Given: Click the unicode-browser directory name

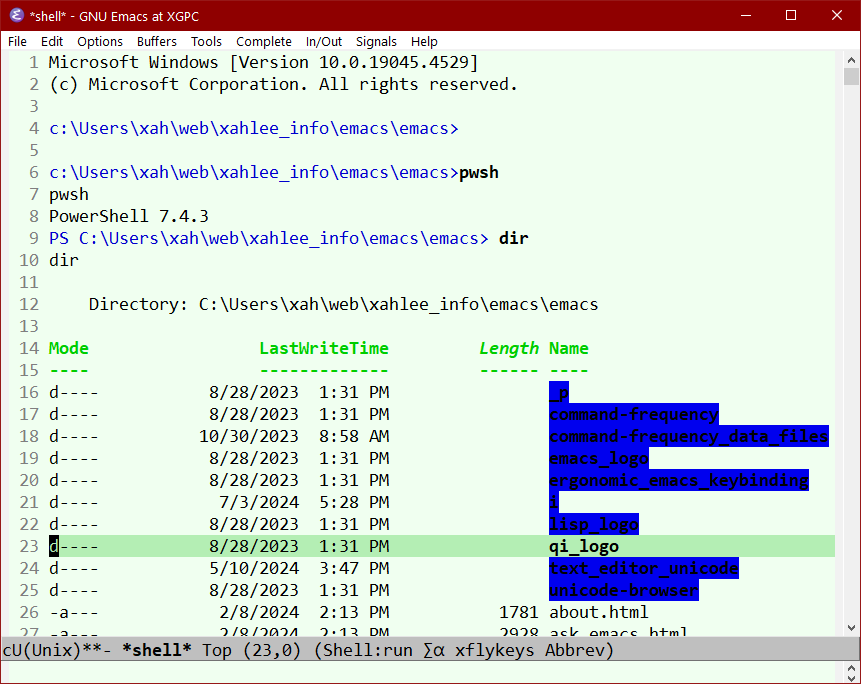Looking at the screenshot, I should [623, 590].
